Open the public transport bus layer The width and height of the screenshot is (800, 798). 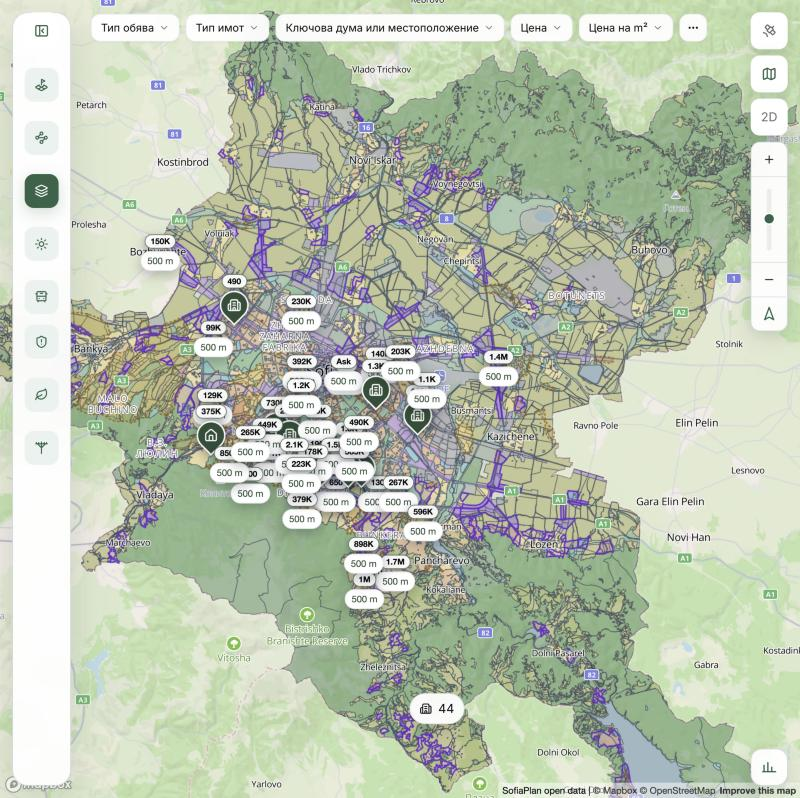point(41,296)
